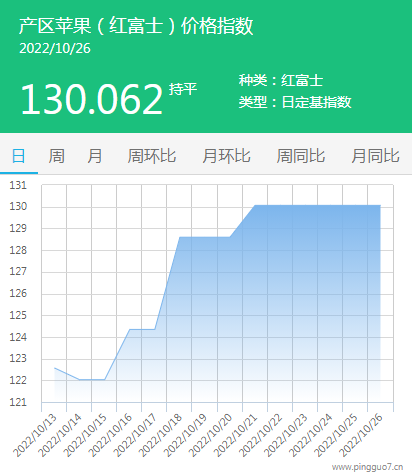412x476 pixels.
Task: Click the 2022/10/26 axis date label
Action: (x=361, y=435)
